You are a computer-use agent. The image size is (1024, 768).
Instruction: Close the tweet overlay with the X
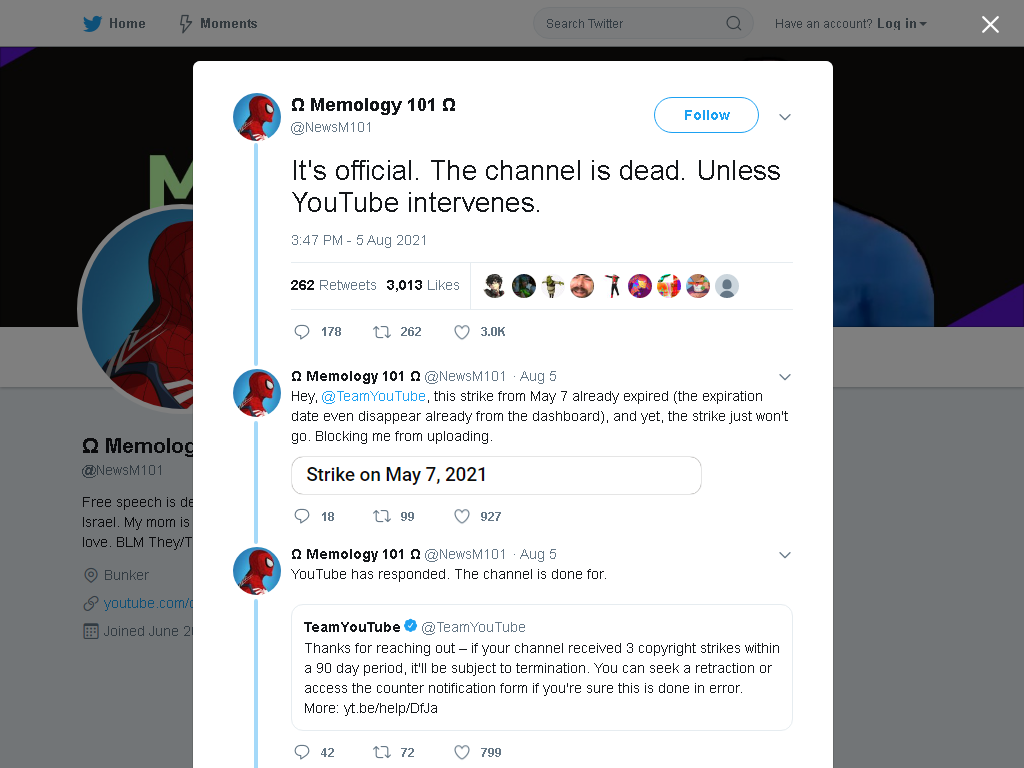990,24
